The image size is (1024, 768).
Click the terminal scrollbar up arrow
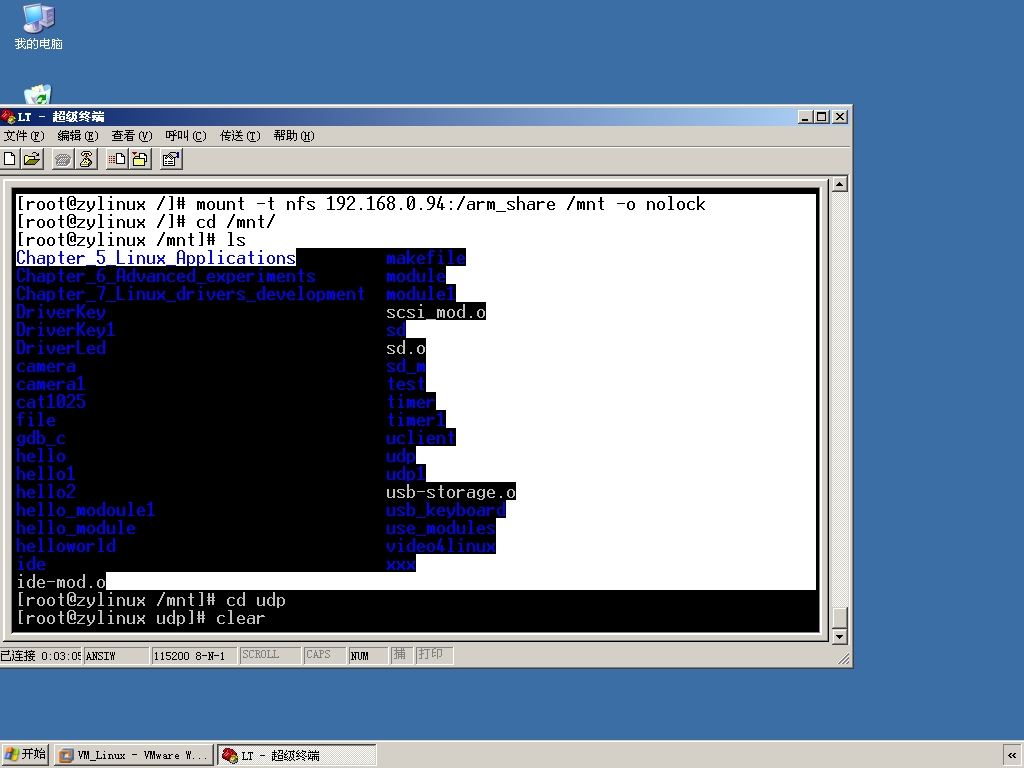point(840,184)
